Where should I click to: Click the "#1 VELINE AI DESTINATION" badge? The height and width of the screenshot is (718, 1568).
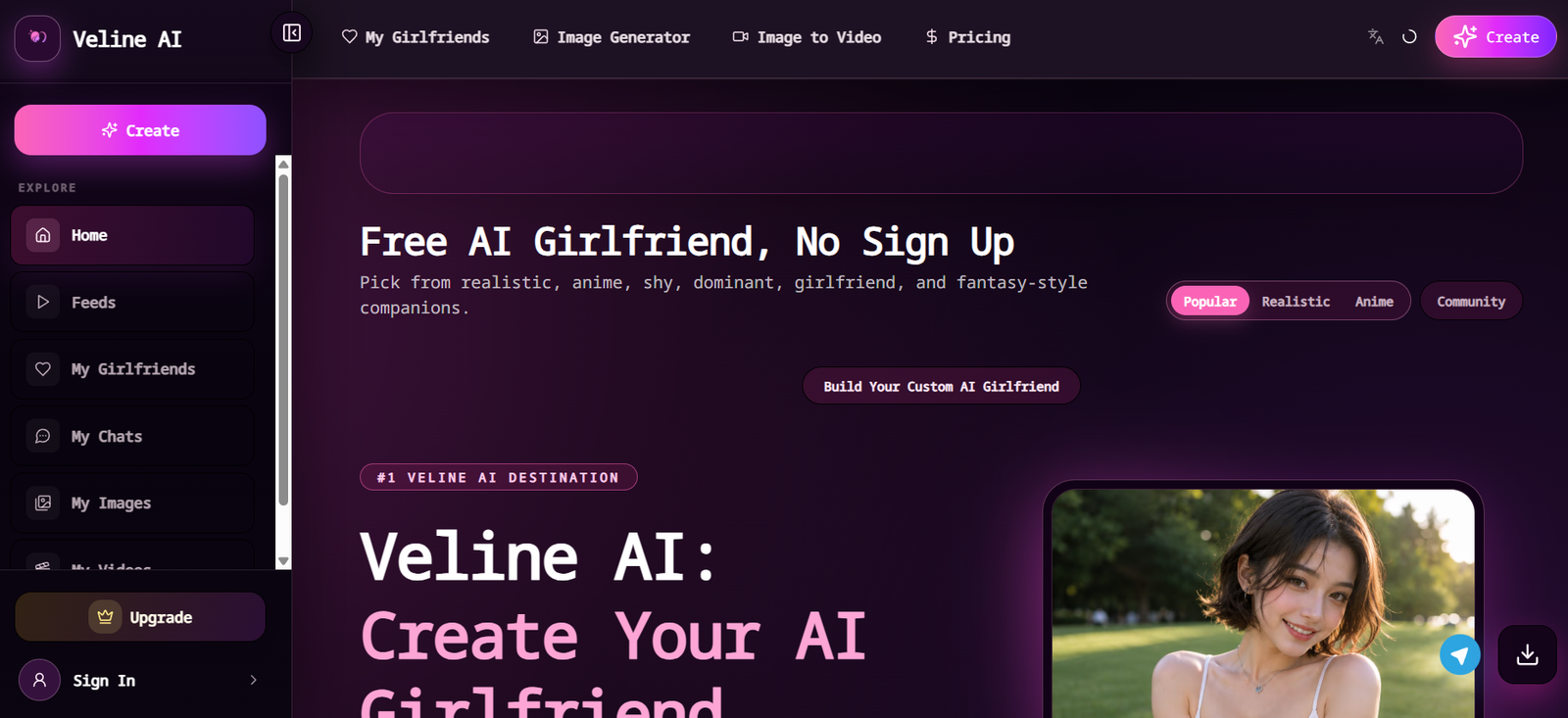(x=499, y=477)
